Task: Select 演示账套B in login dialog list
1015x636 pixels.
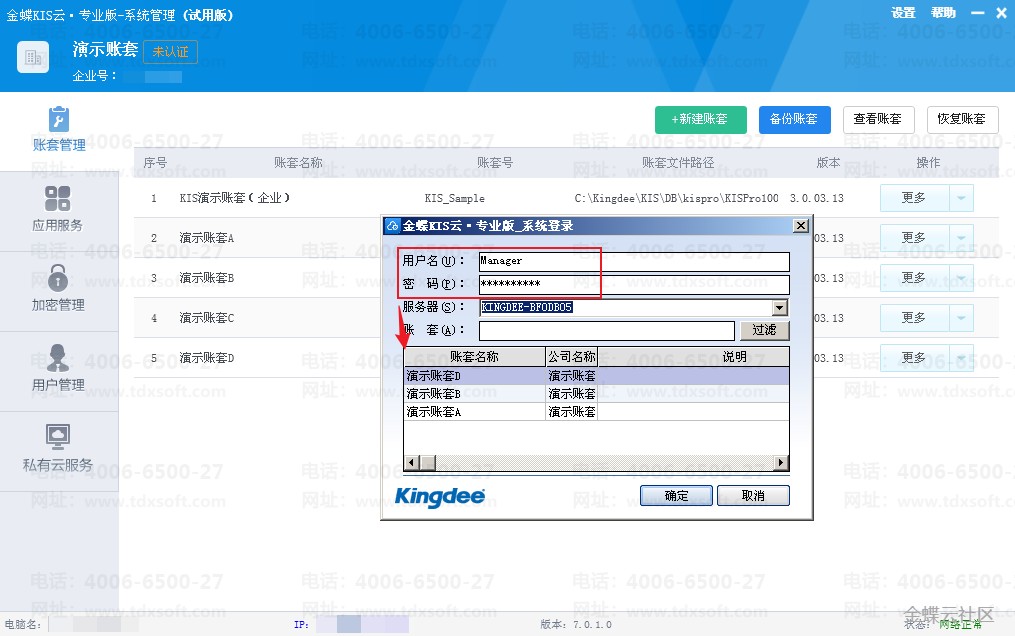Action: click(596, 394)
